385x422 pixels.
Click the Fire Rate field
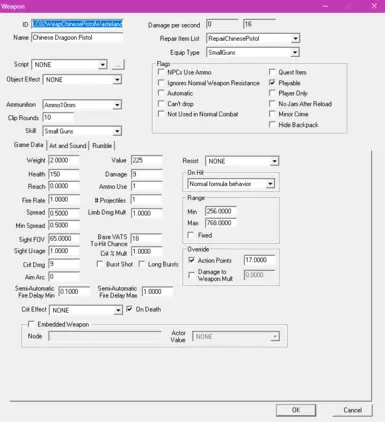64,200
